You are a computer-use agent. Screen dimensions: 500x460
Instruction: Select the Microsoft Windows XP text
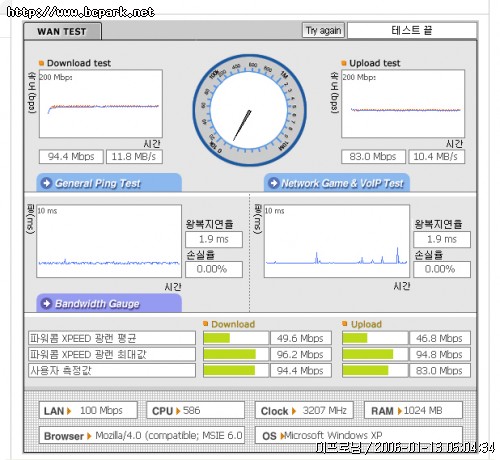coord(334,436)
